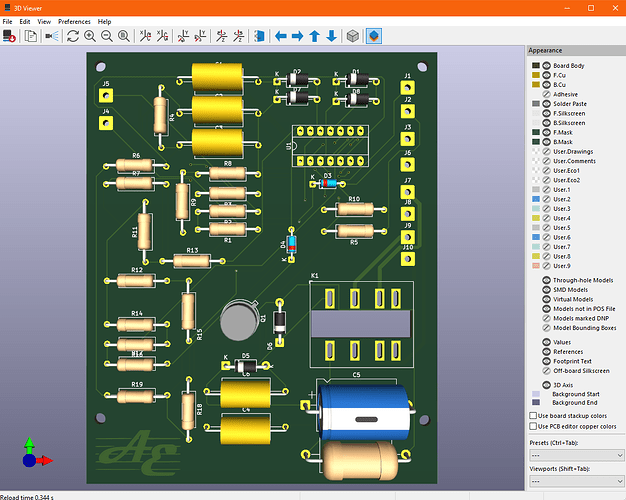The image size is (626, 500).
Task: Toggle raytracing render mode camera icon
Action: [52, 36]
